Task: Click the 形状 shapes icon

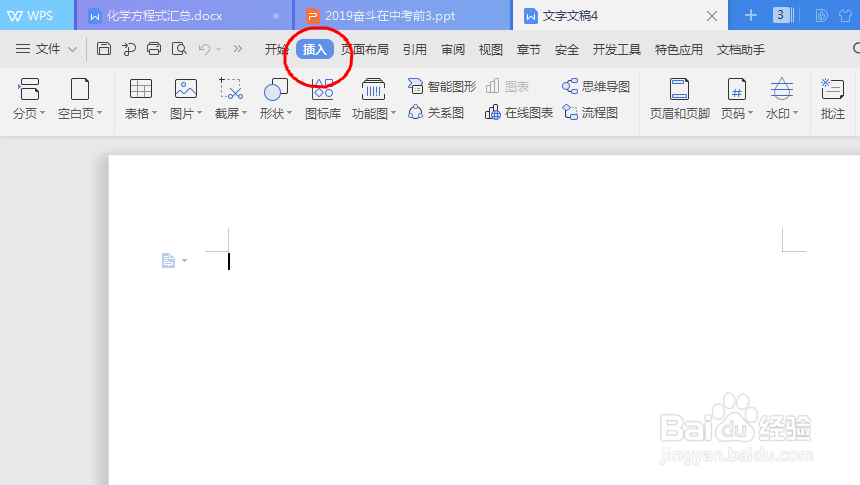Action: point(276,89)
